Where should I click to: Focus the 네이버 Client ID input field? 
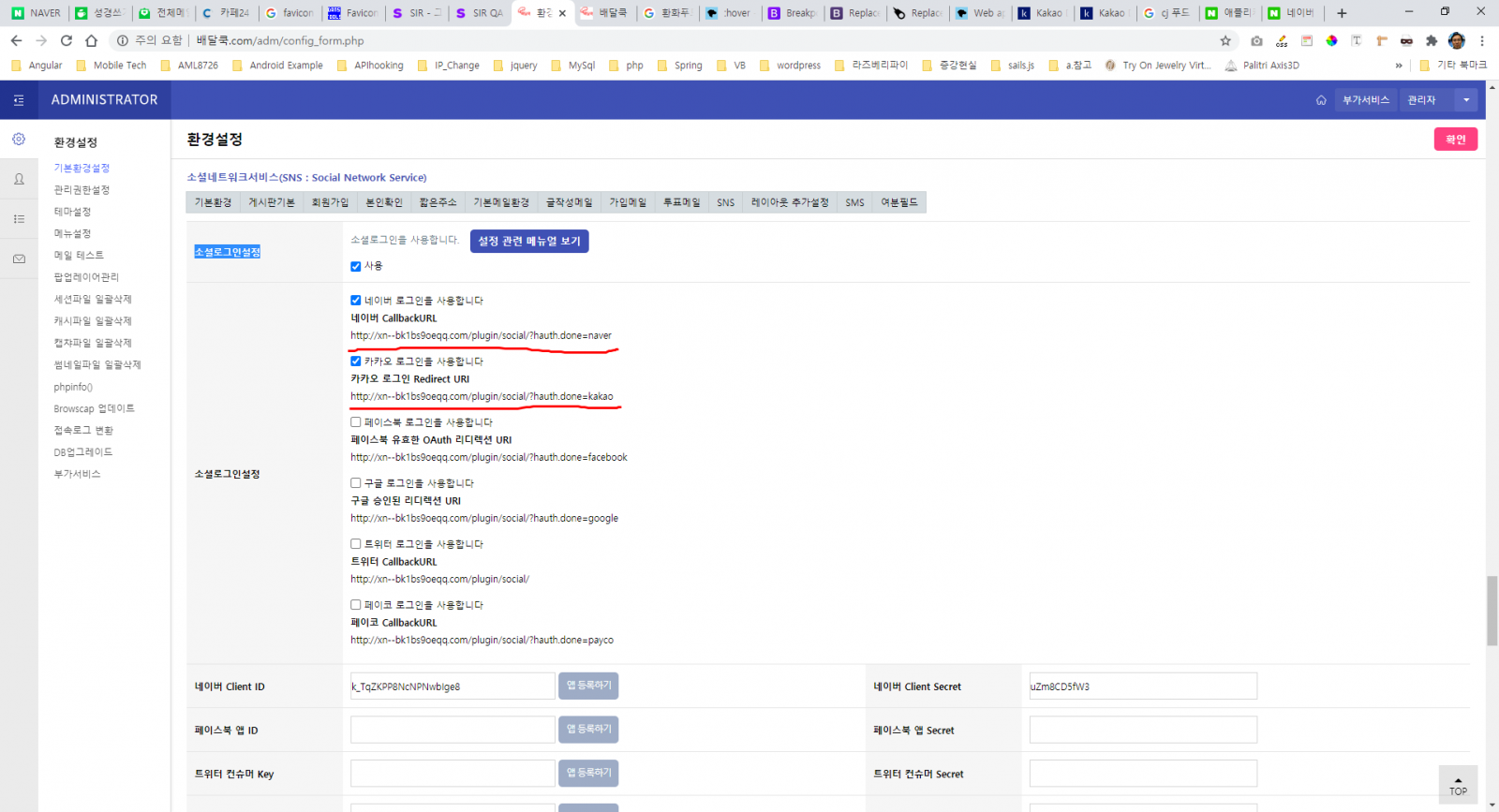tap(453, 687)
